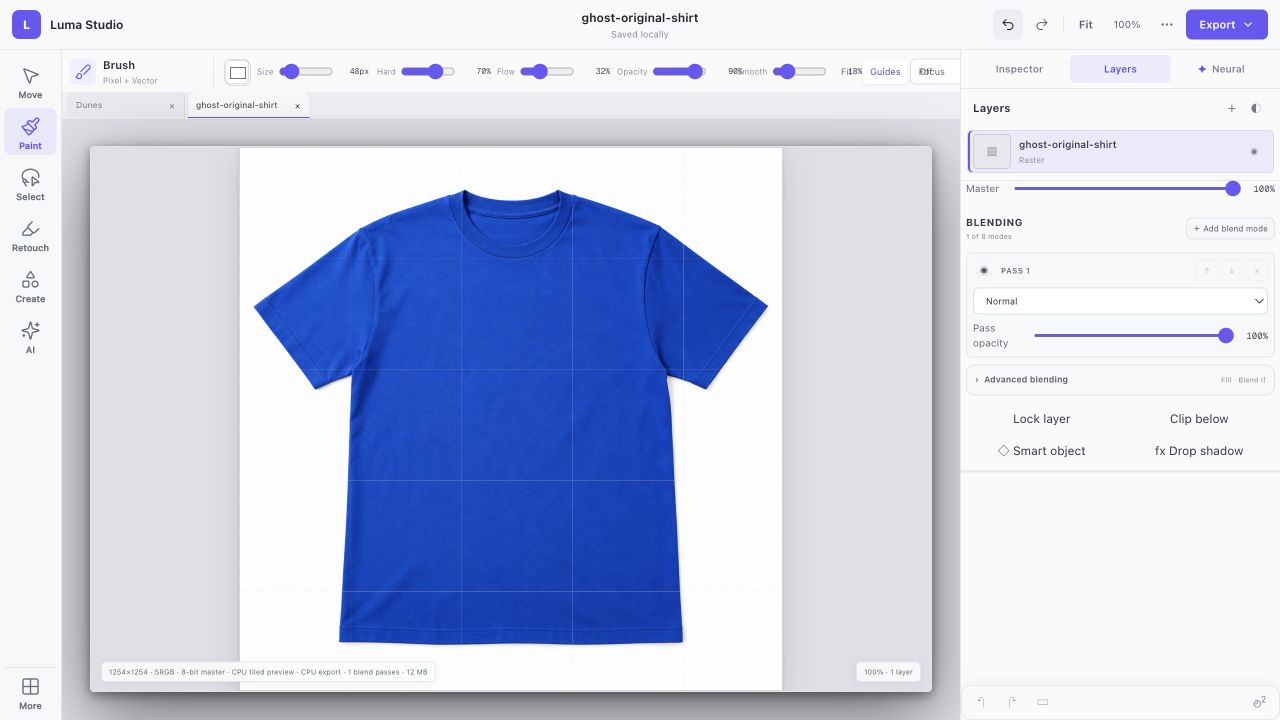Click the Luma Studio logo icon
The height and width of the screenshot is (720, 1280).
pyautogui.click(x=26, y=25)
